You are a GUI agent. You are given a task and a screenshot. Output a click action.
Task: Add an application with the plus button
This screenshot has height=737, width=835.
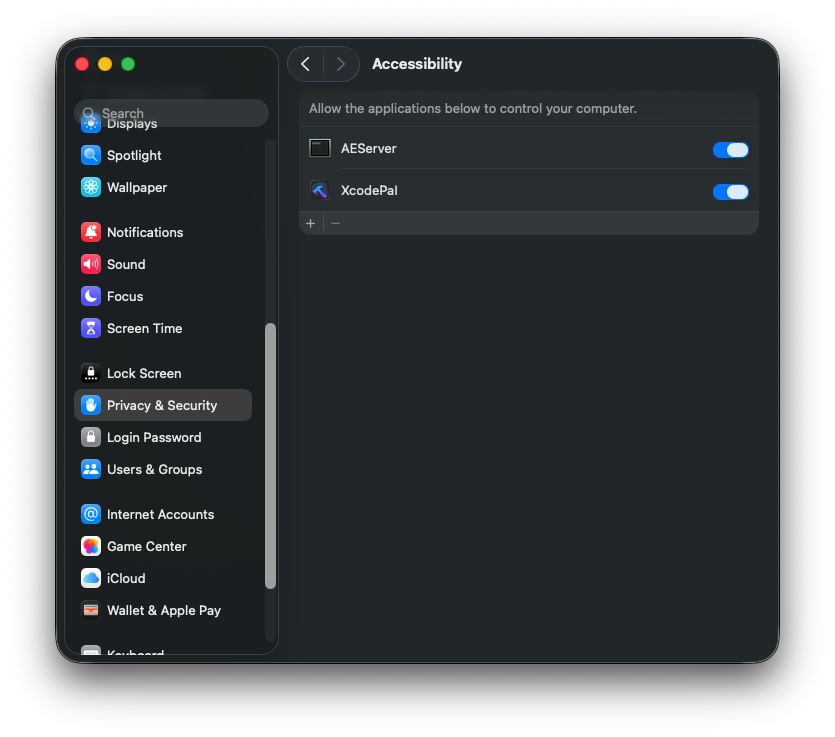coord(310,223)
